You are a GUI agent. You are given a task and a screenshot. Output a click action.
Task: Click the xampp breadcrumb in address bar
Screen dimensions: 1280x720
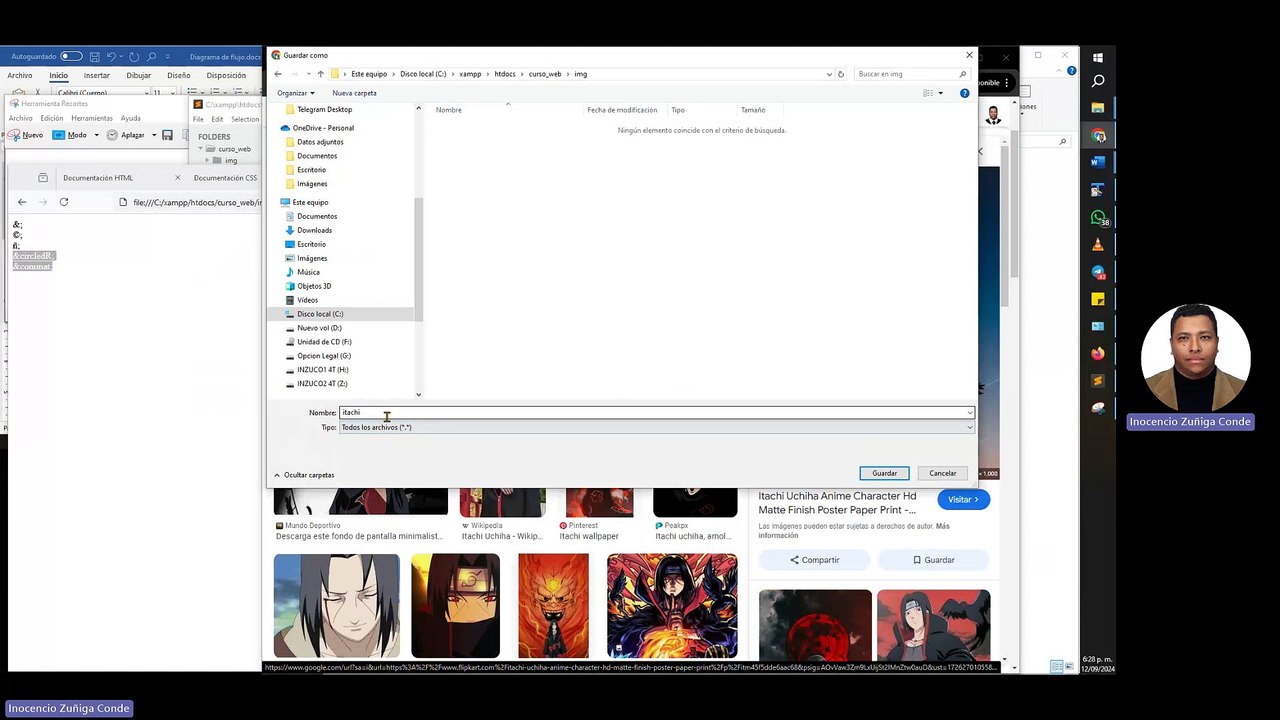pos(470,74)
